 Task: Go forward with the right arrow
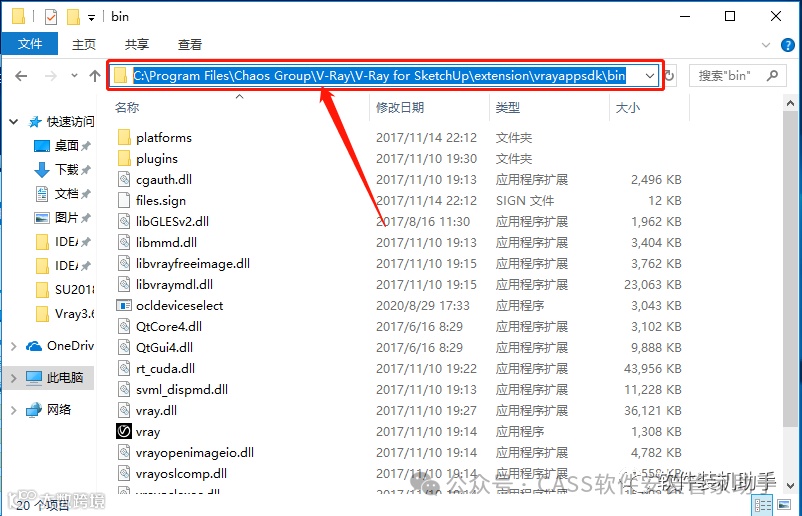(x=51, y=76)
